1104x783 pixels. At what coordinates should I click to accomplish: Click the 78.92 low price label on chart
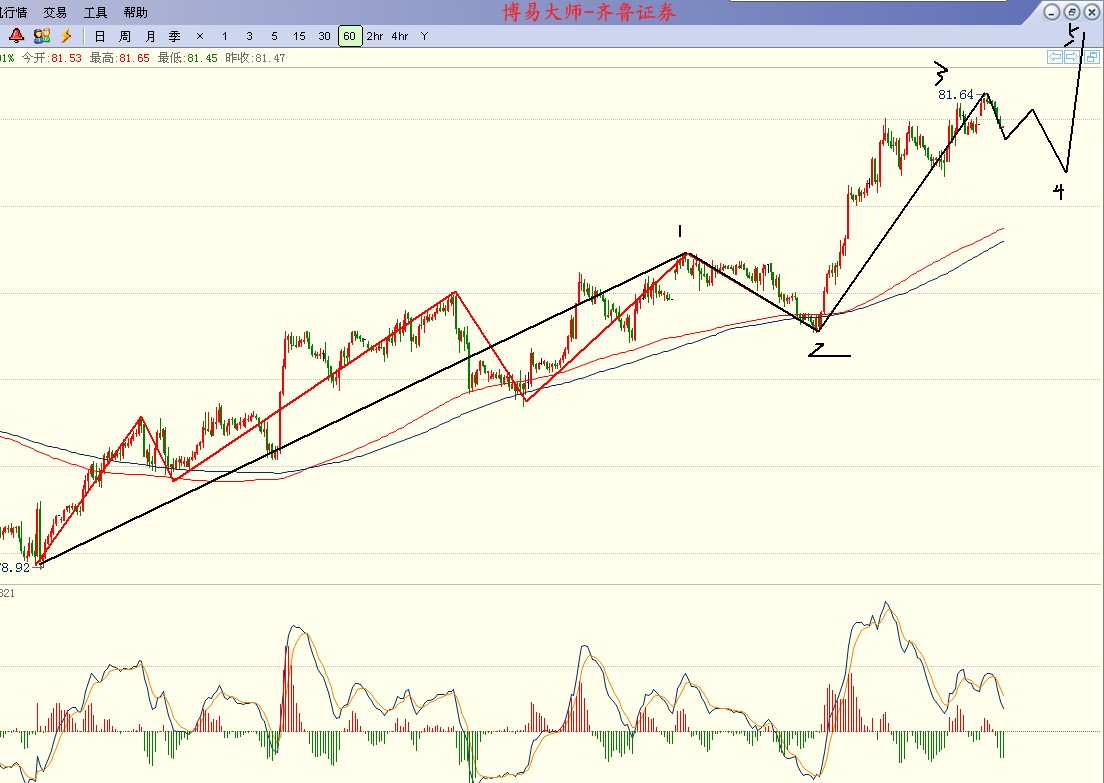(x=15, y=568)
